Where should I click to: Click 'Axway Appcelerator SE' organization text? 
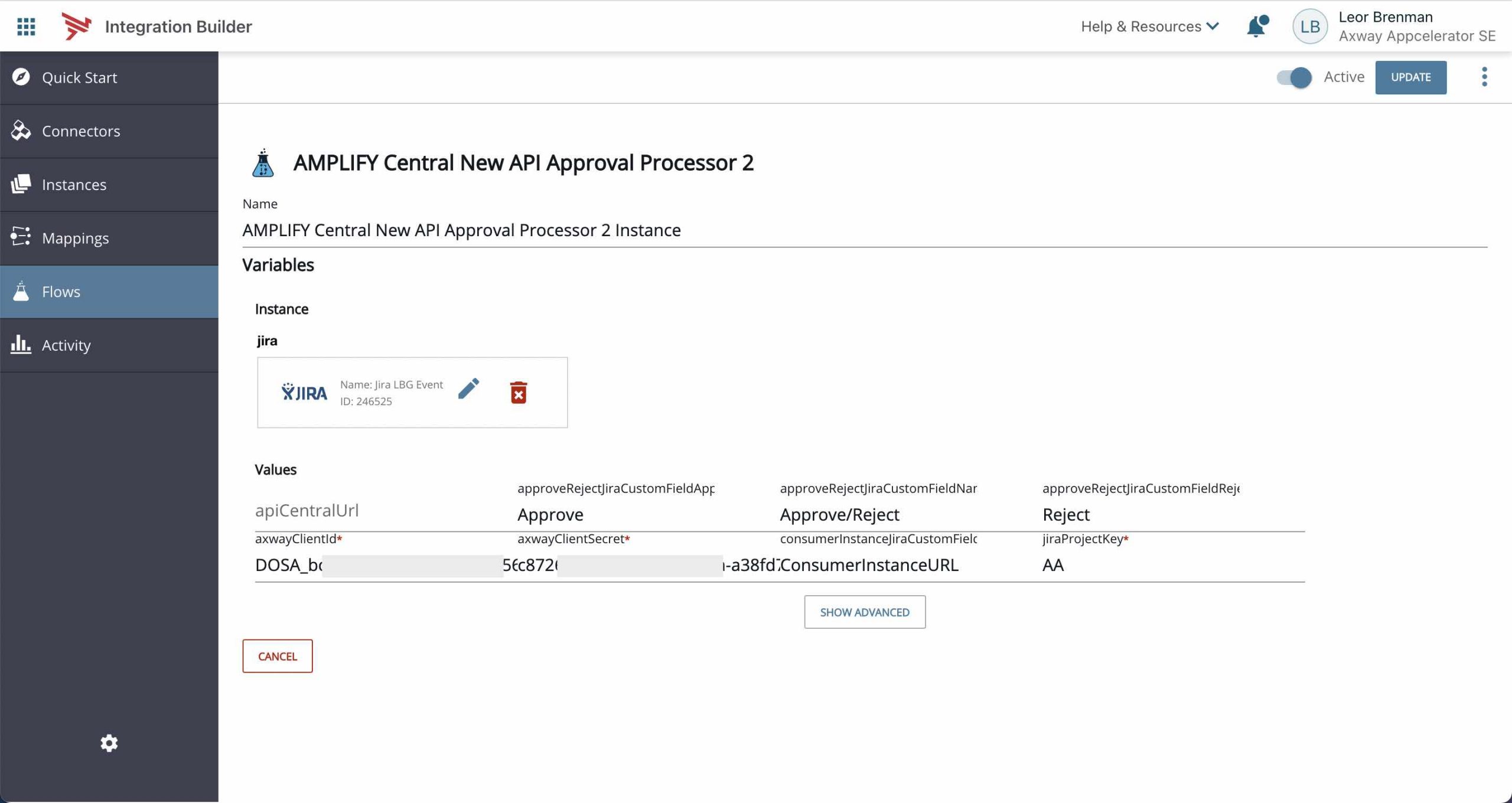[1417, 36]
